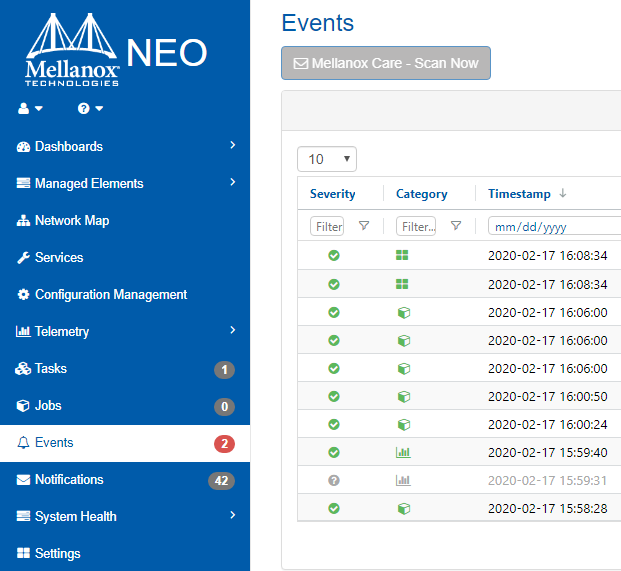Click the Tasks count badge
Image resolution: width=621 pixels, height=571 pixels.
pos(225,370)
